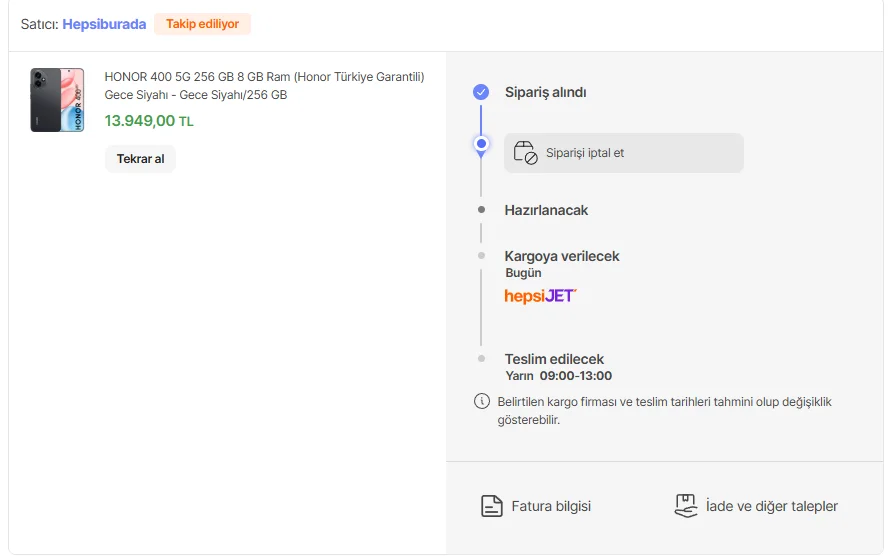Click the blue checkmark beside Sipariş alındı
The height and width of the screenshot is (558, 891).
481,92
